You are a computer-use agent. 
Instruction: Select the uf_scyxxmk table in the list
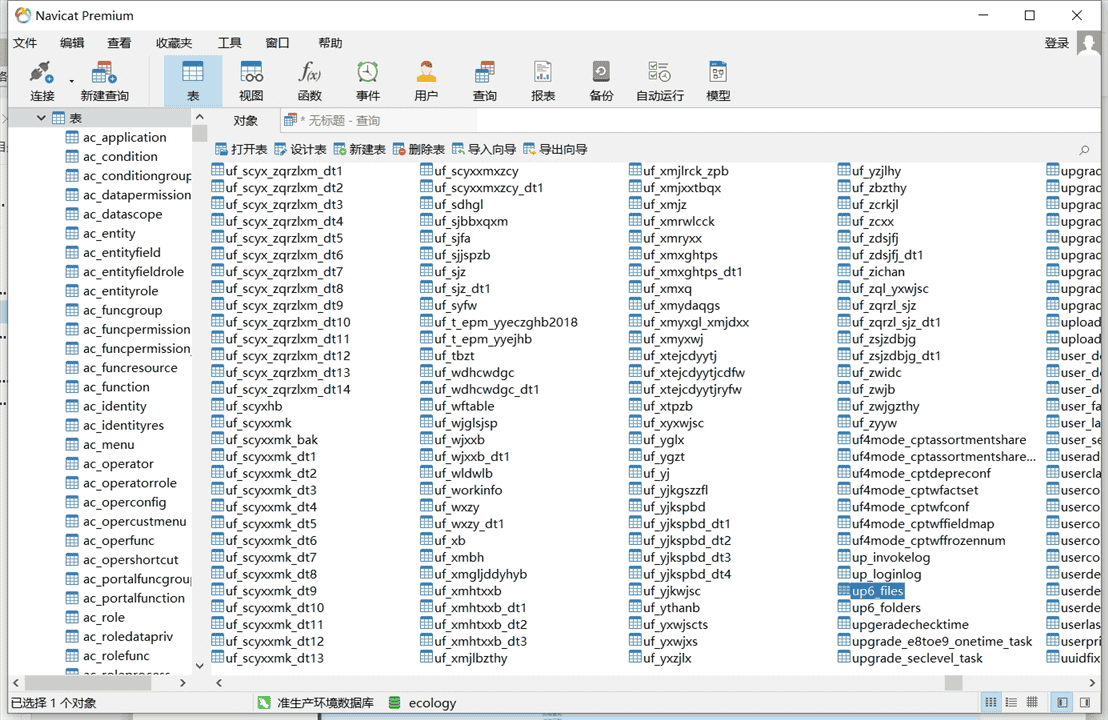pos(258,423)
